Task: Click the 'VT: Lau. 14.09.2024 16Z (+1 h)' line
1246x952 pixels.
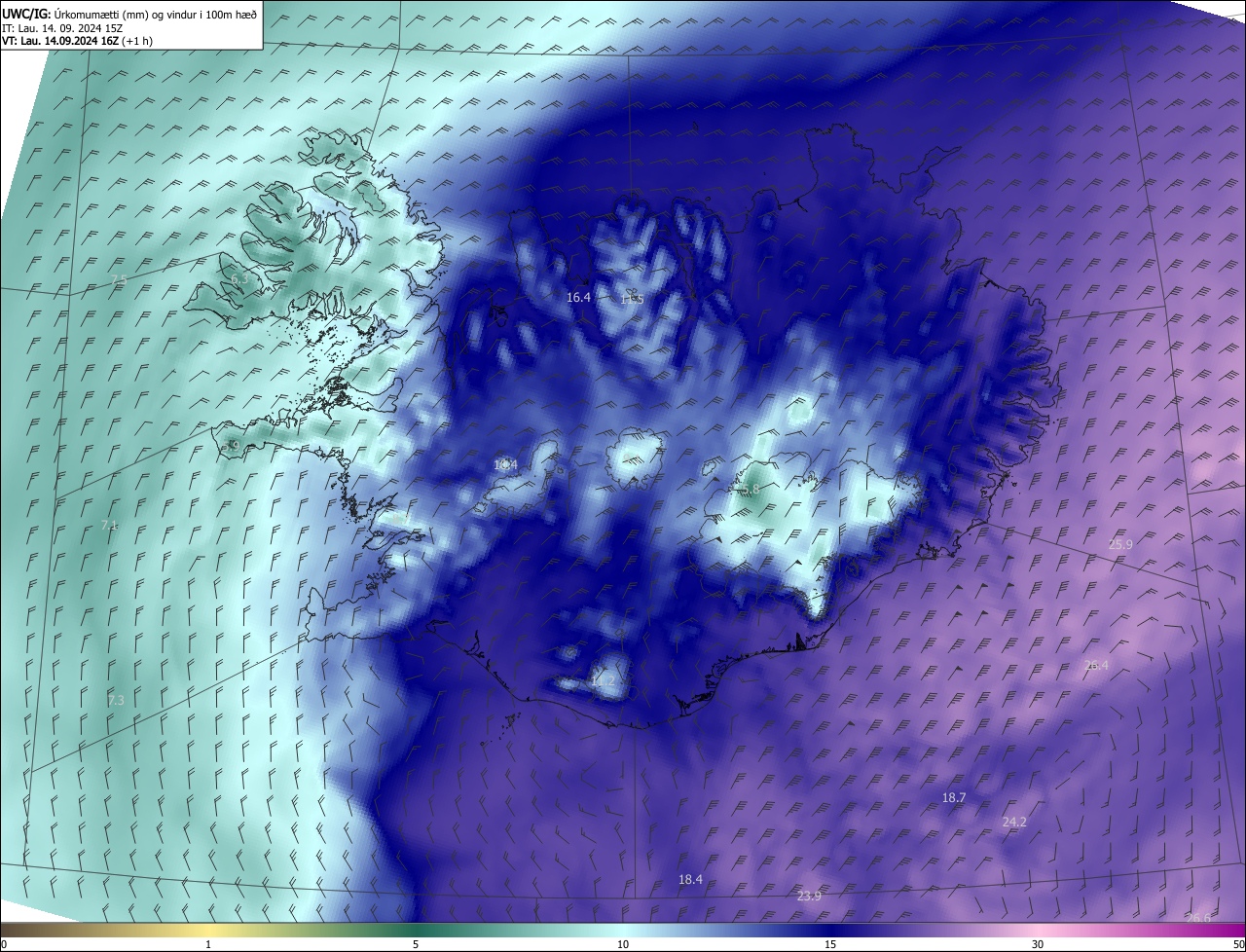Action: (77, 41)
